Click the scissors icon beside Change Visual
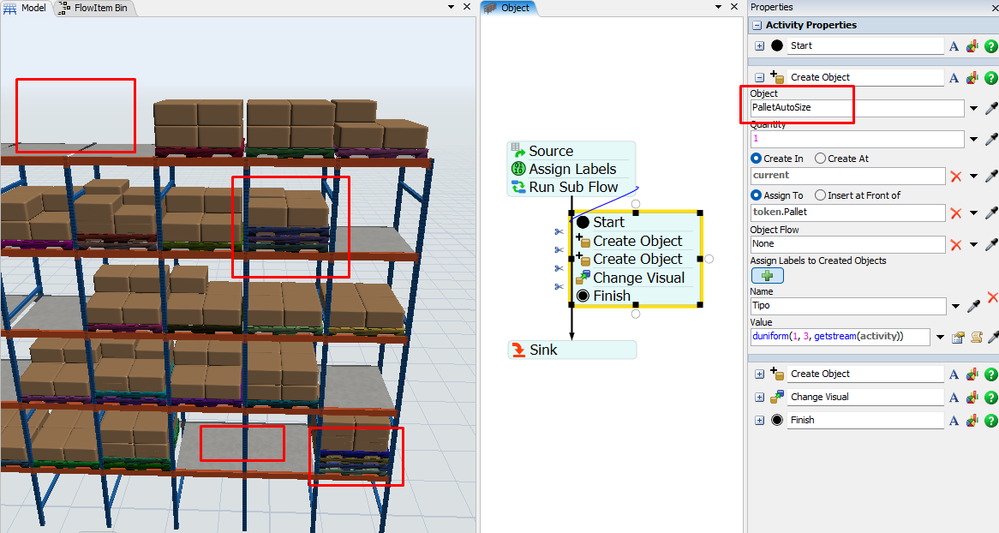 pyautogui.click(x=559, y=287)
